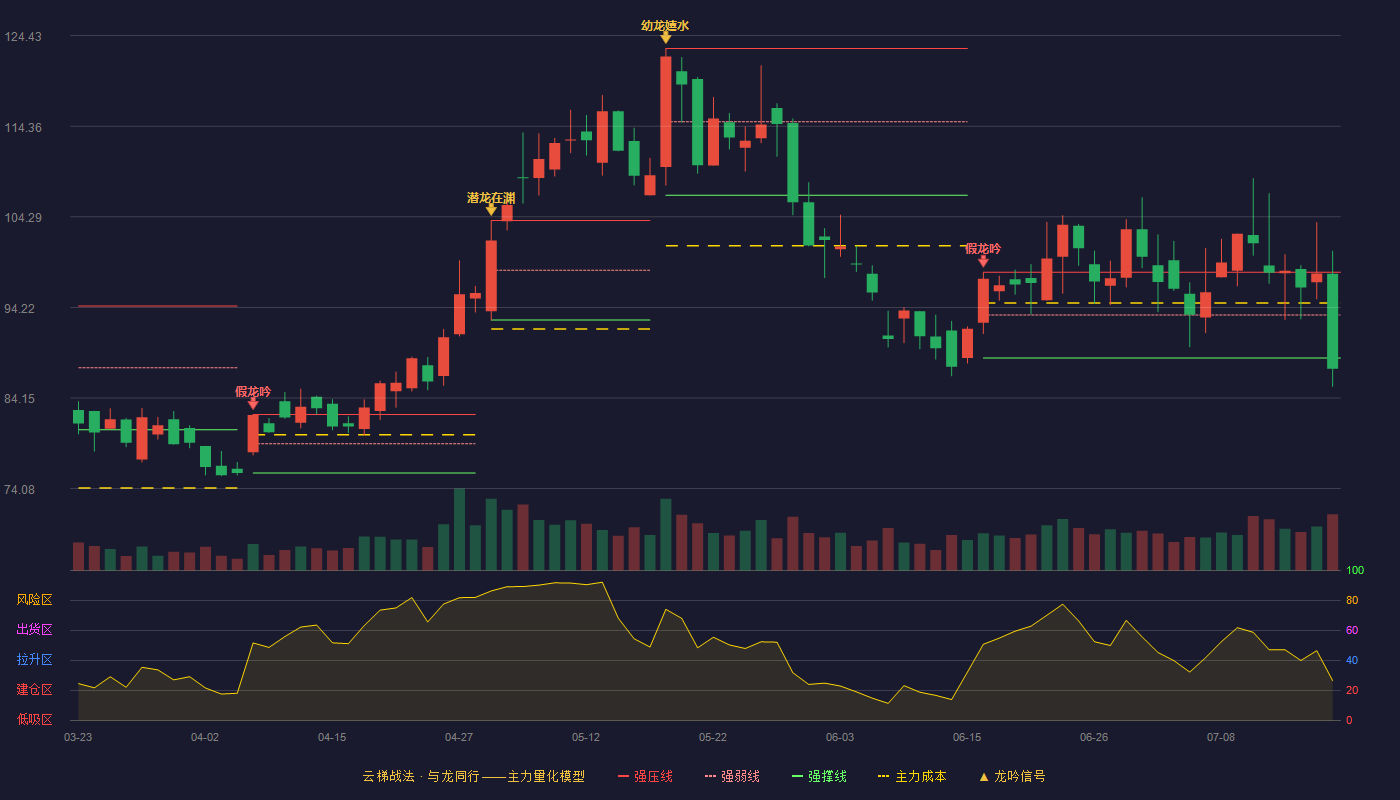Click the 04-15 date label
This screenshot has width=1400, height=800.
tap(332, 737)
